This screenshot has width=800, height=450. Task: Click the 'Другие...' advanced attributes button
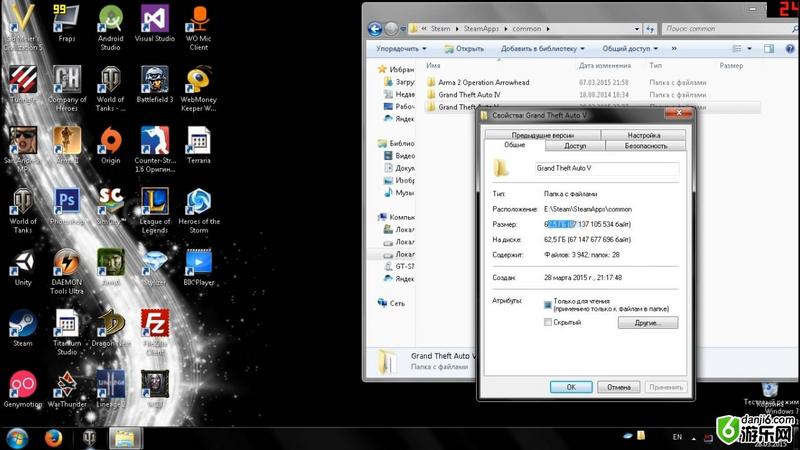[x=648, y=323]
